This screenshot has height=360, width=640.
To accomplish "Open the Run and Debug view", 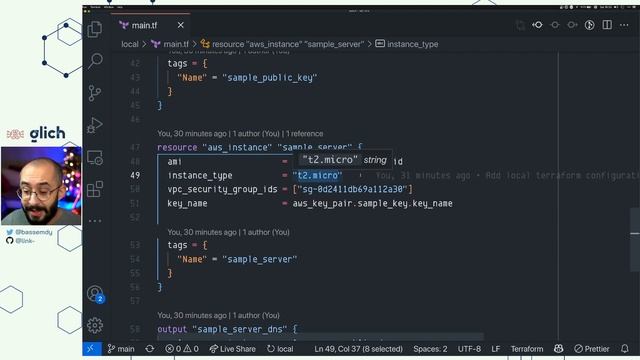I will coord(95,125).
